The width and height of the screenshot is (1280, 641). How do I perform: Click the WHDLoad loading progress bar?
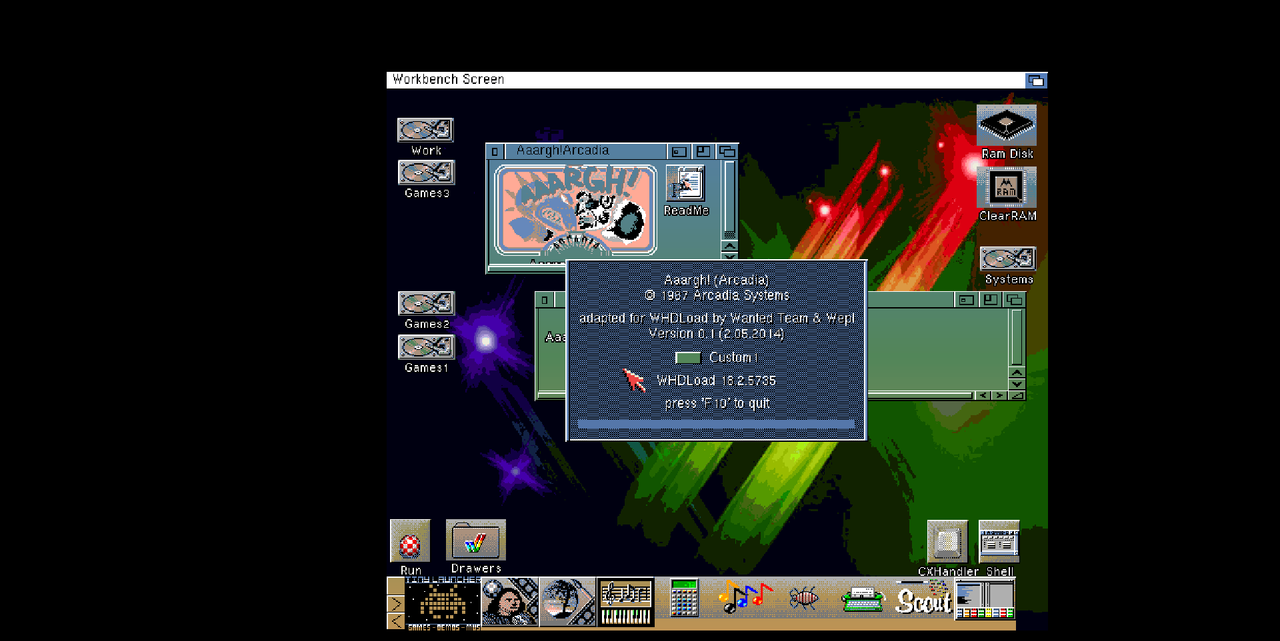[716, 425]
